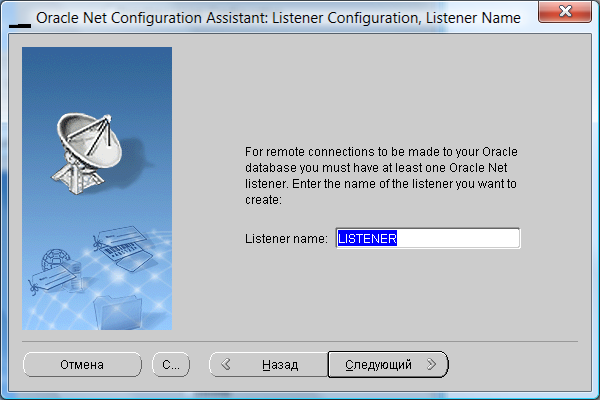Open help via the С... button
Image resolution: width=600 pixels, height=400 pixels.
(171, 364)
